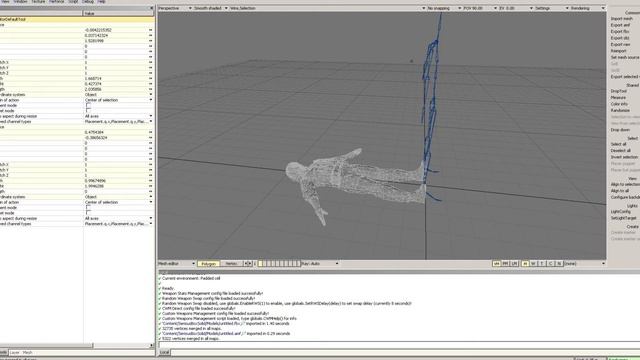Open the Mesh editor mode dropdown
This screenshot has width=640, height=360.
[177, 264]
